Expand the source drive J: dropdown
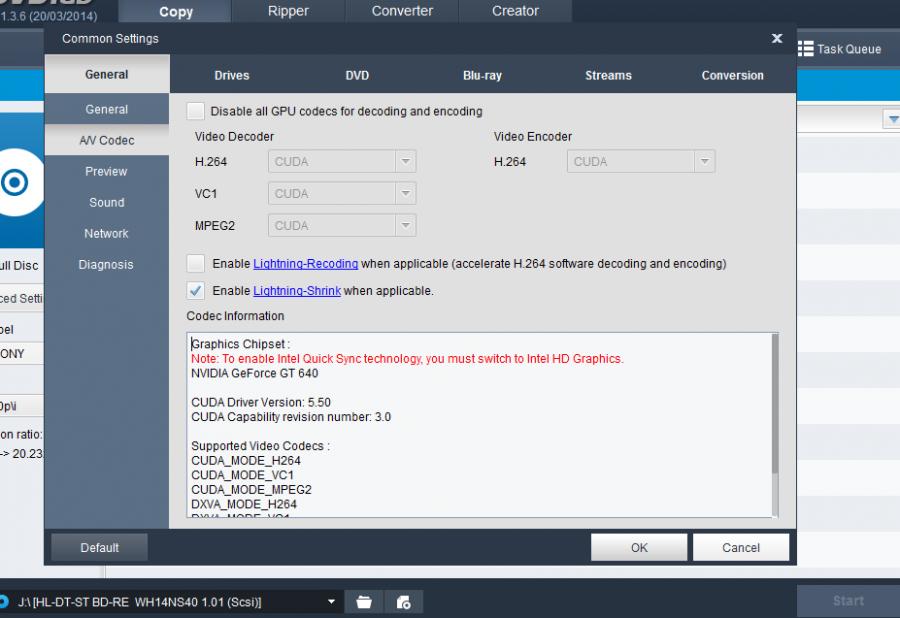Viewport: 900px width, 618px height. pyautogui.click(x=331, y=602)
